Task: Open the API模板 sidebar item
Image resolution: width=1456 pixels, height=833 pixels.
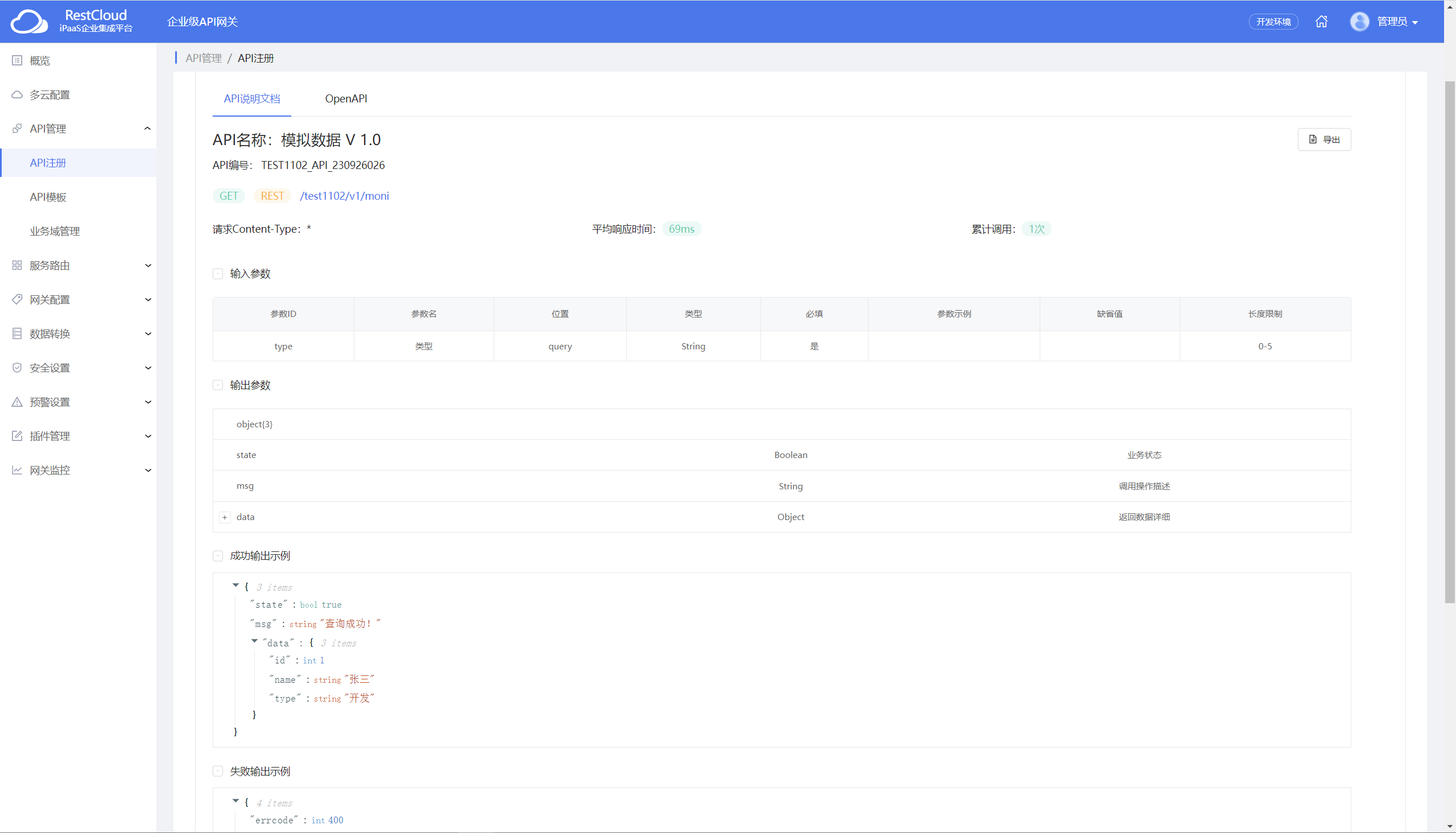Action: pos(78,197)
